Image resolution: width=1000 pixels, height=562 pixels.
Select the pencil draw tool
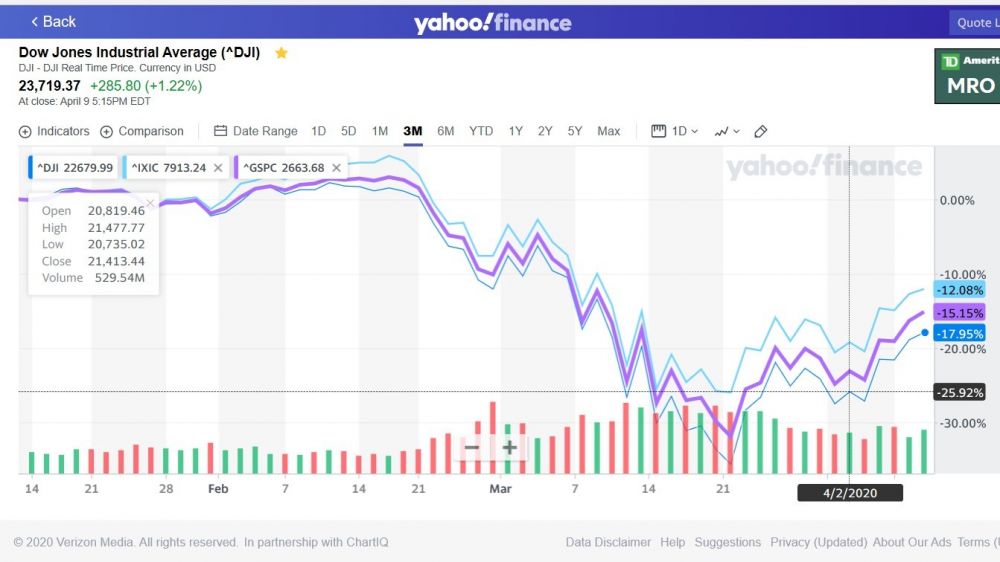760,131
